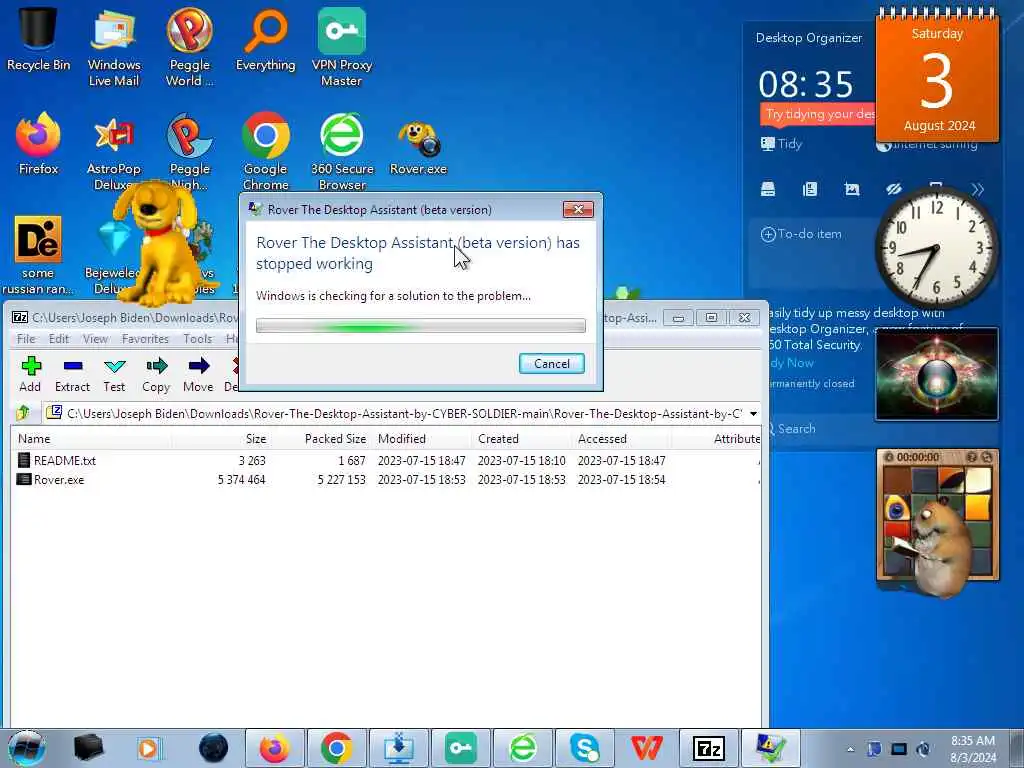This screenshot has width=1024, height=768.
Task: Click the Move tool in 7-Zip
Action: (198, 374)
